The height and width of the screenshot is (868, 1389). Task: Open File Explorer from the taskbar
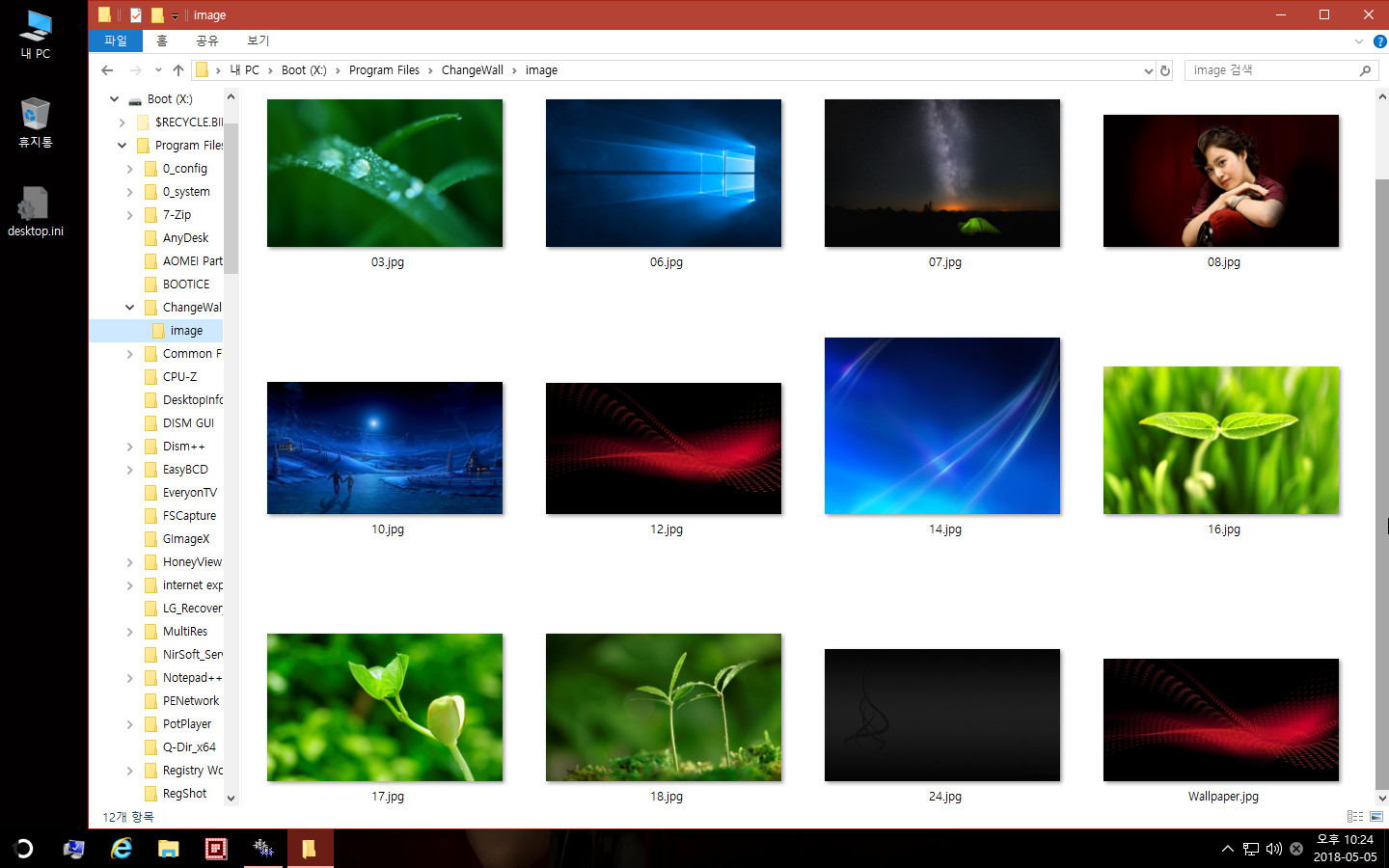[169, 849]
